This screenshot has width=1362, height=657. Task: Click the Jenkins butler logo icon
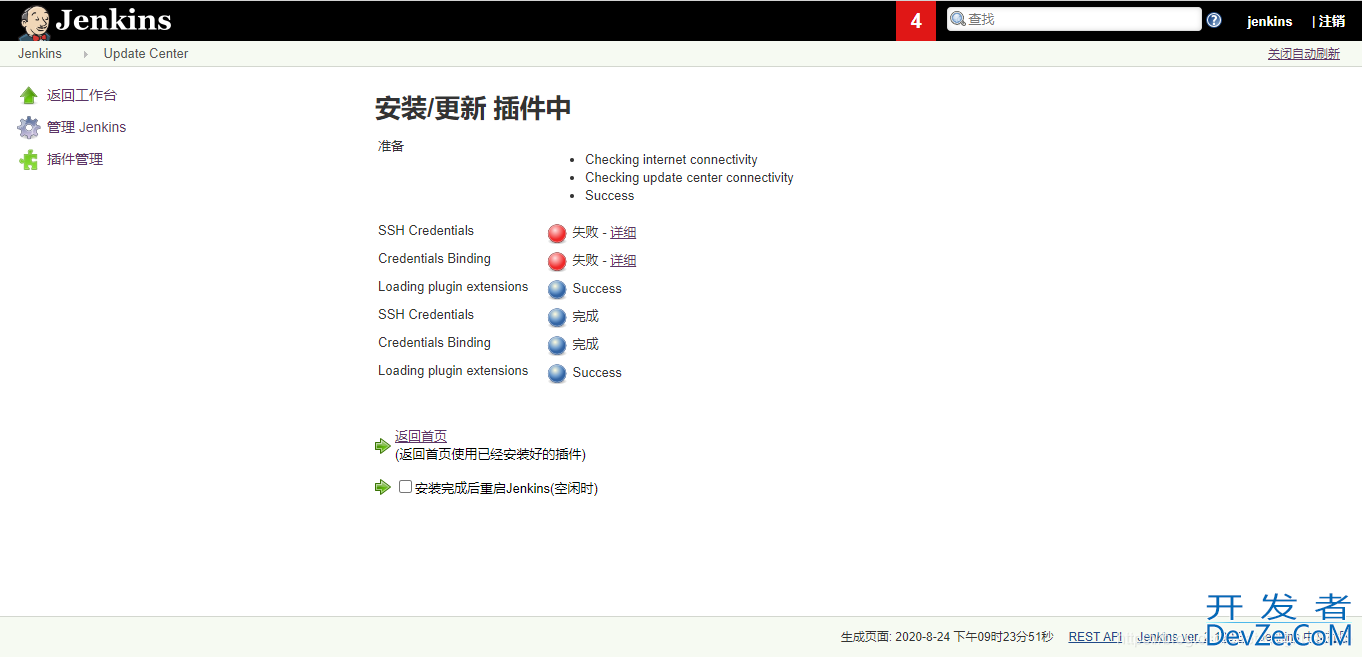(35, 22)
